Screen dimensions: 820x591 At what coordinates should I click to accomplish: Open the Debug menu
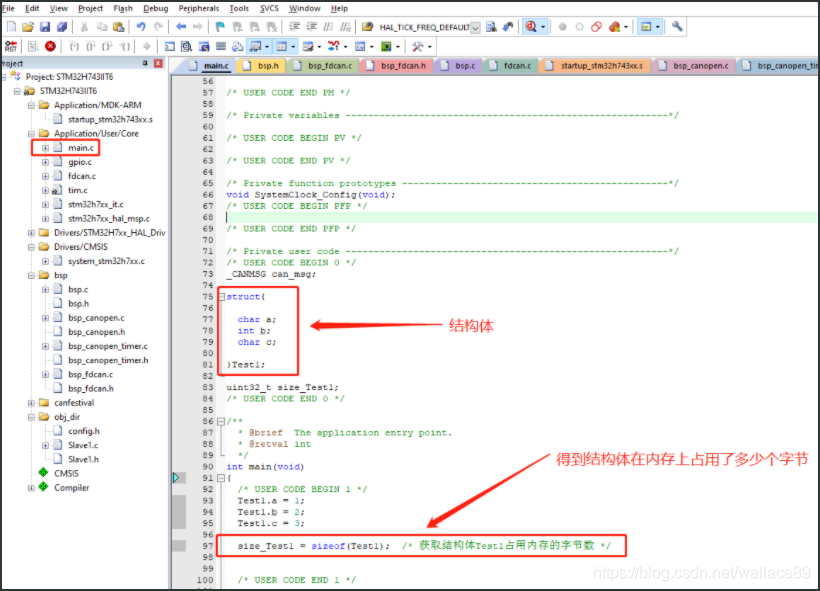click(155, 8)
